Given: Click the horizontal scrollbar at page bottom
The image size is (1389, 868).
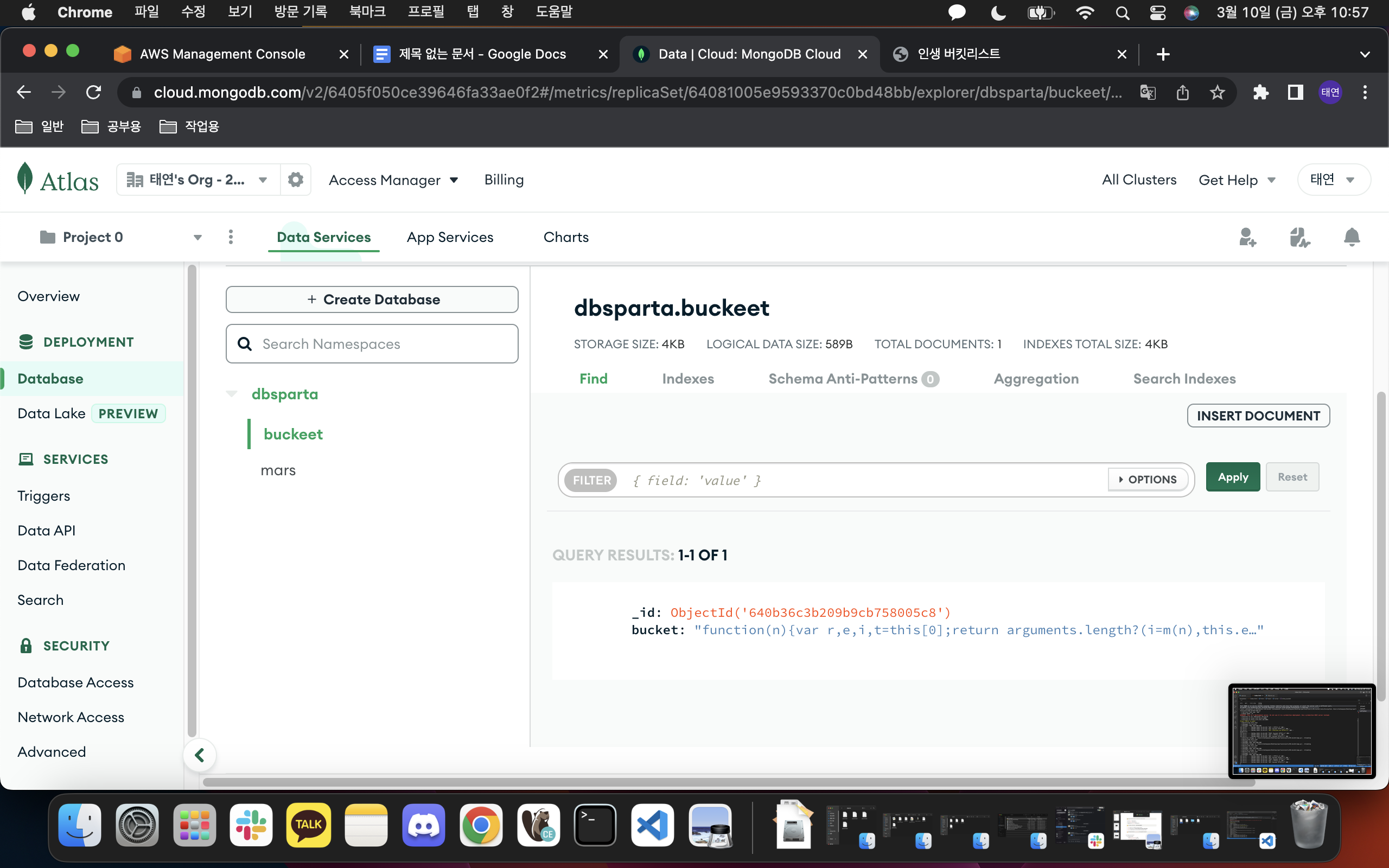Looking at the screenshot, I should (x=729, y=782).
